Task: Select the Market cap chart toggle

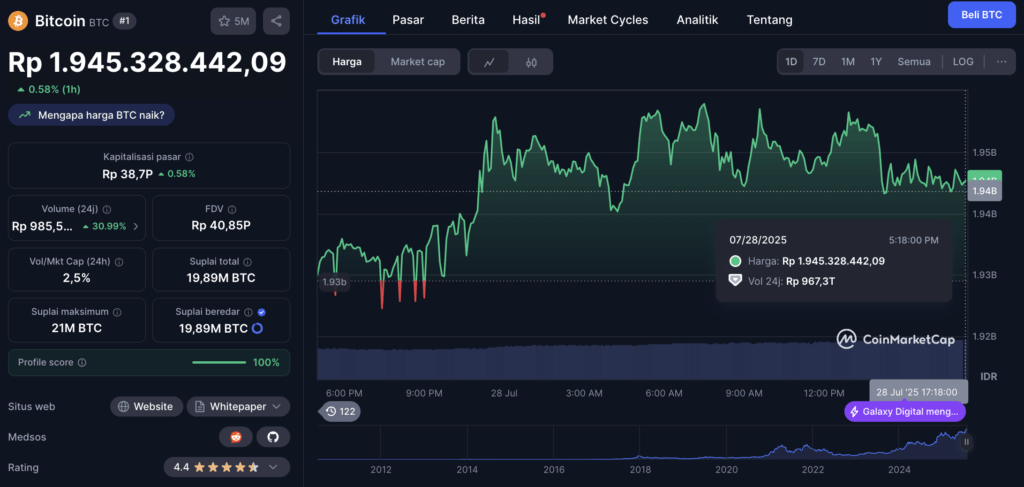Action: click(417, 62)
